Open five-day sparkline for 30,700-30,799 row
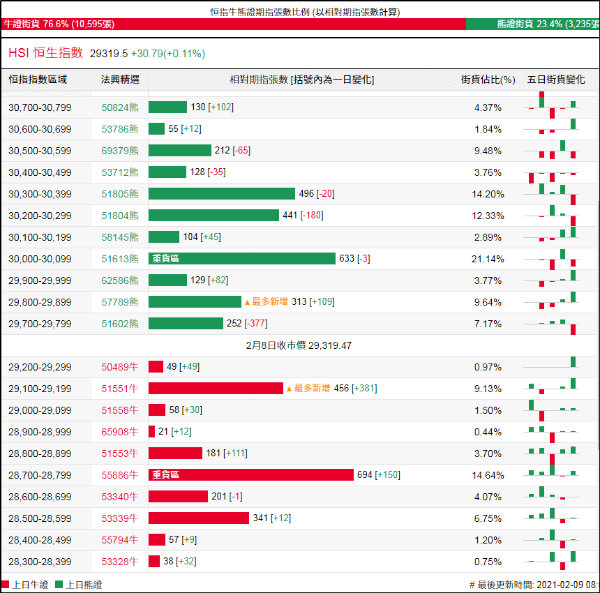Screen dimensions: 600x593 coord(551,105)
